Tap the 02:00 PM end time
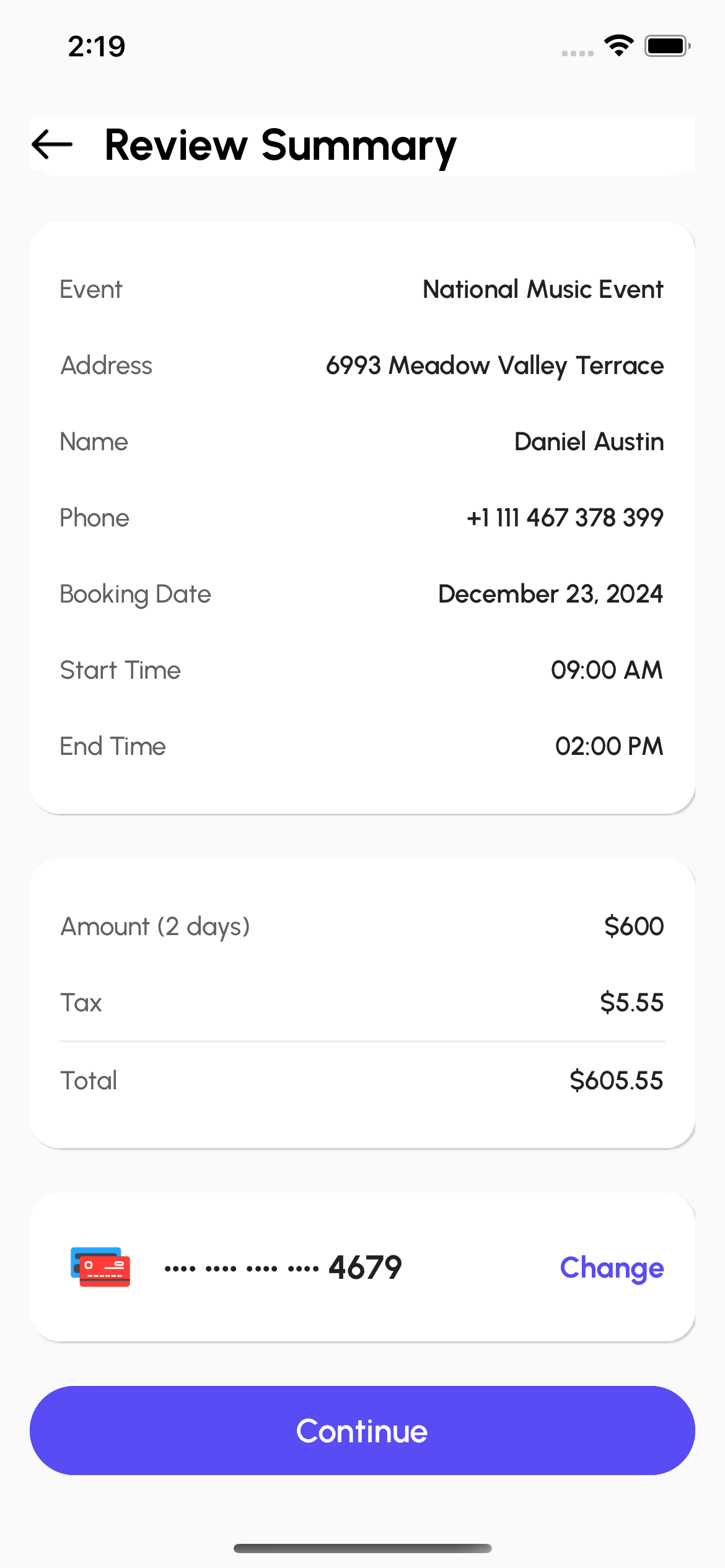This screenshot has width=725, height=1568. 609,746
